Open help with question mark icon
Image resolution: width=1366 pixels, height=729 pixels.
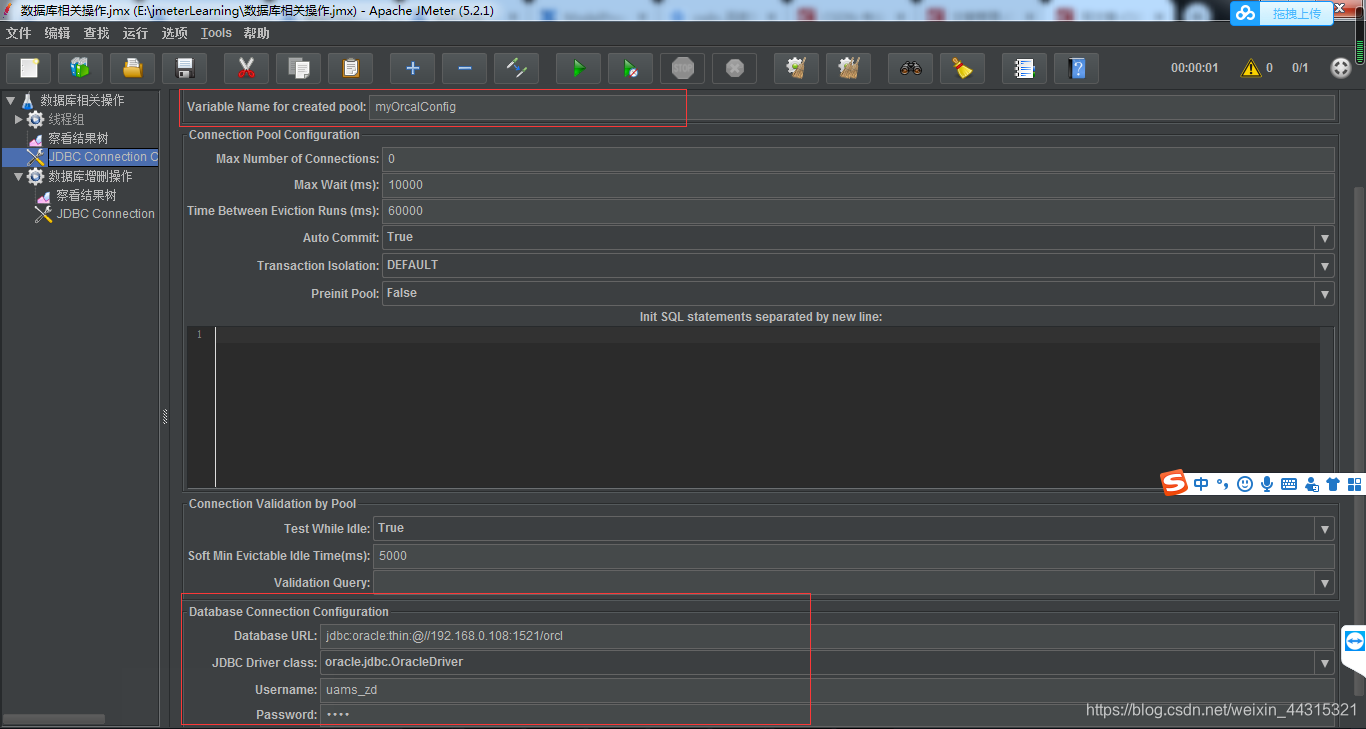point(1077,68)
